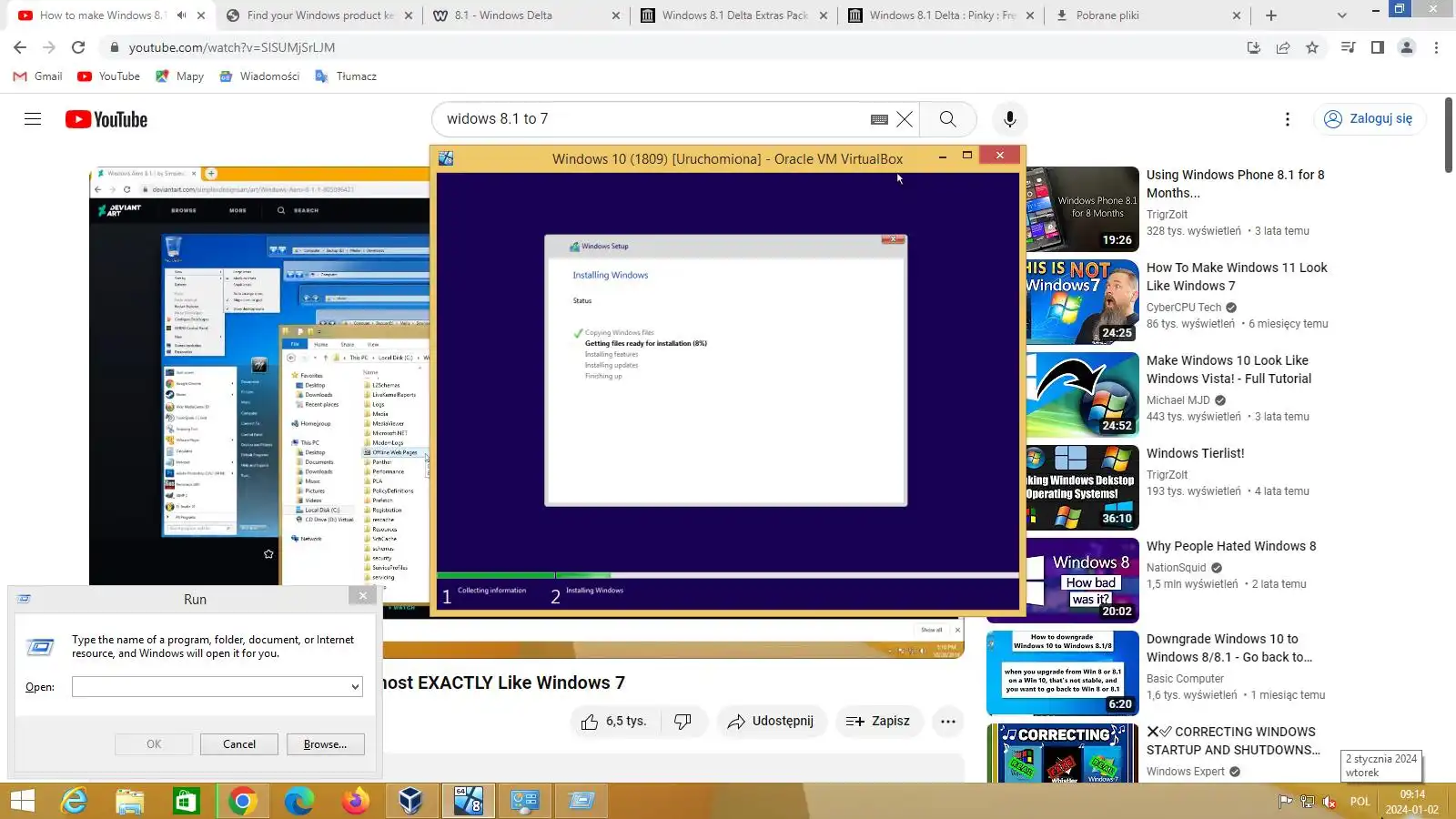Run the YouTube search with magnifier button

(947, 119)
